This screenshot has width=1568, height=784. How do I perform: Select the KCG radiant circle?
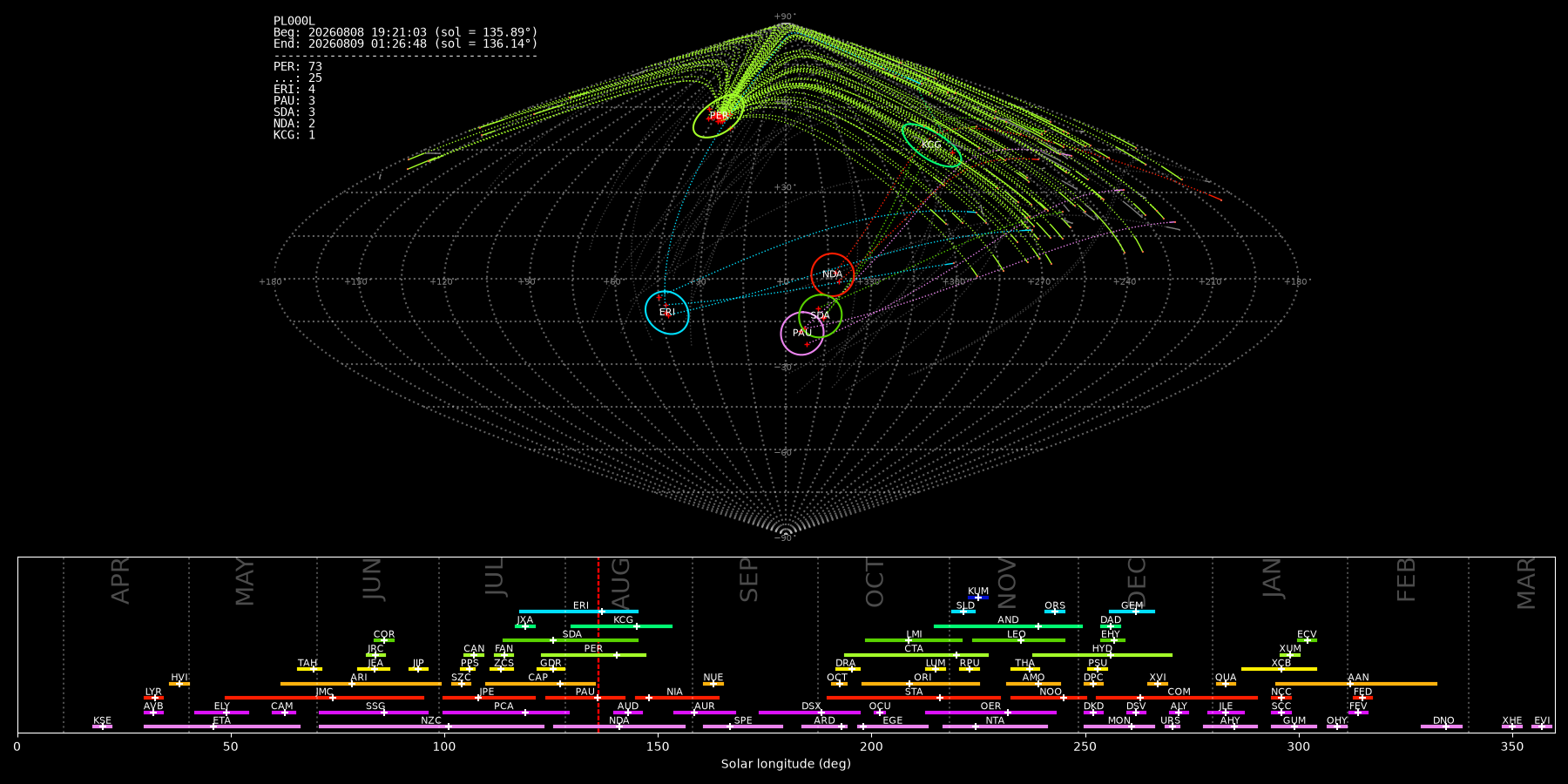tap(931, 145)
